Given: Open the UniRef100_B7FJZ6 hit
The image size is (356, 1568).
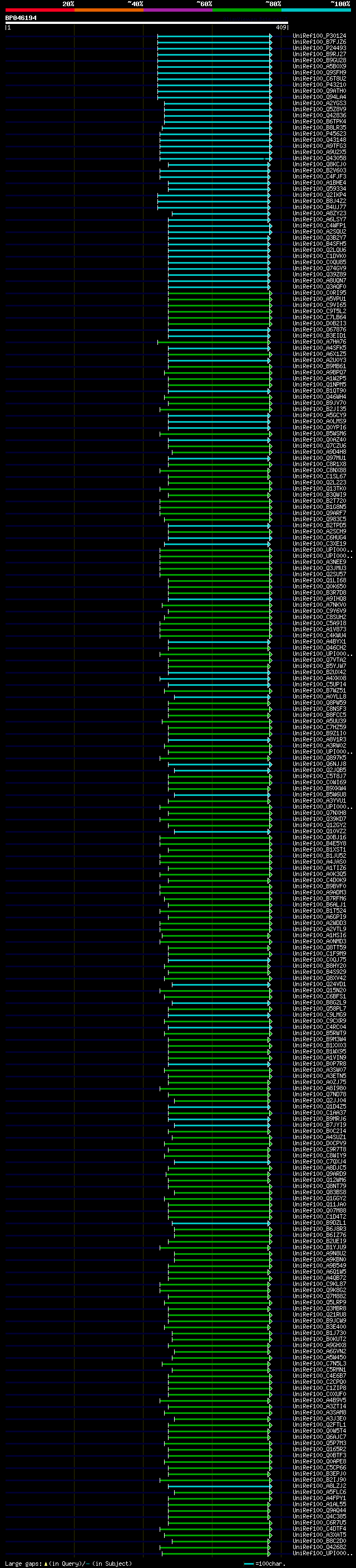Looking at the screenshot, I should [x=319, y=42].
